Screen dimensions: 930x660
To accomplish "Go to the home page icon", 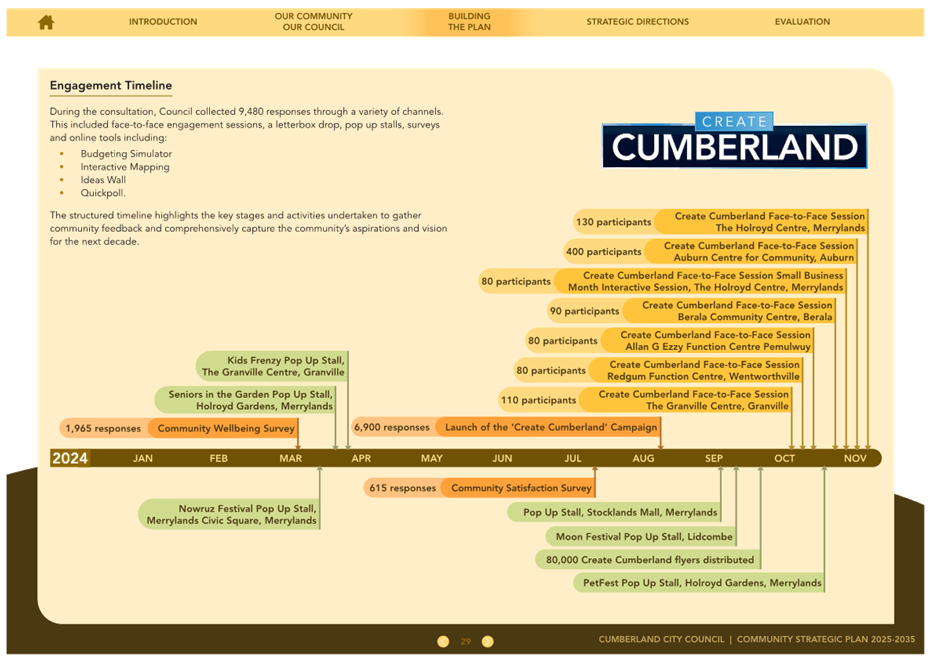I will pyautogui.click(x=46, y=22).
